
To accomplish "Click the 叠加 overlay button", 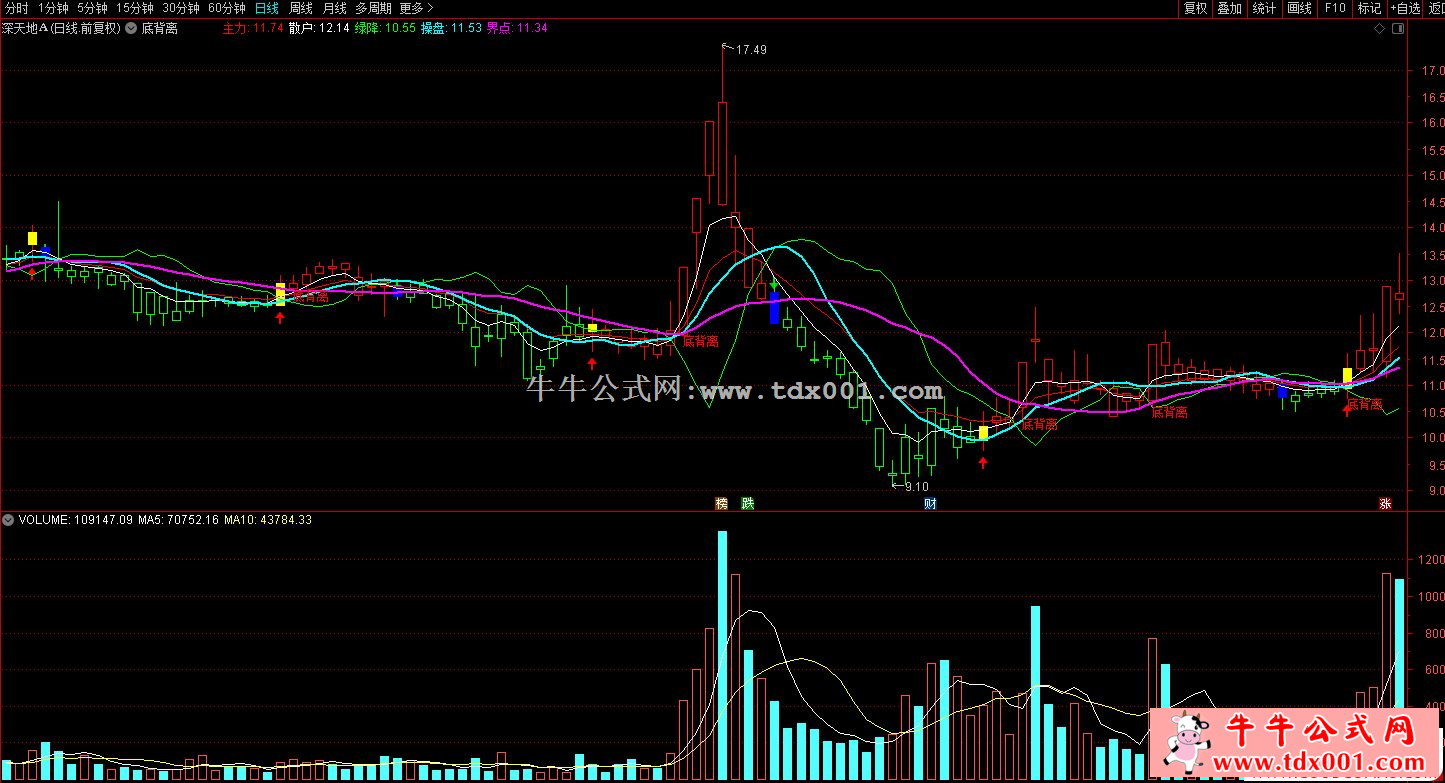I will 1229,8.
